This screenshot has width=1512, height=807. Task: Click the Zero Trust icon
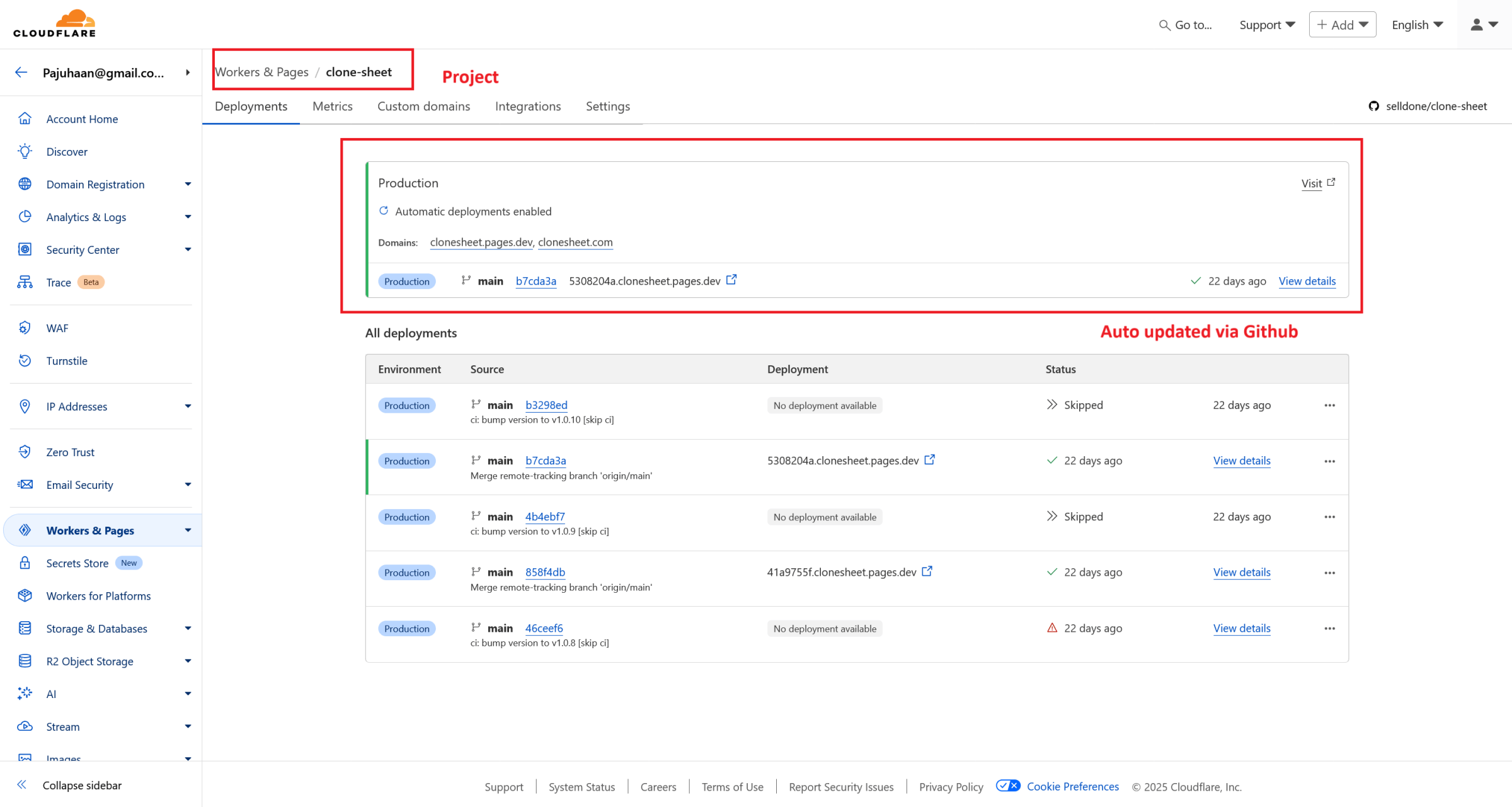(x=25, y=452)
